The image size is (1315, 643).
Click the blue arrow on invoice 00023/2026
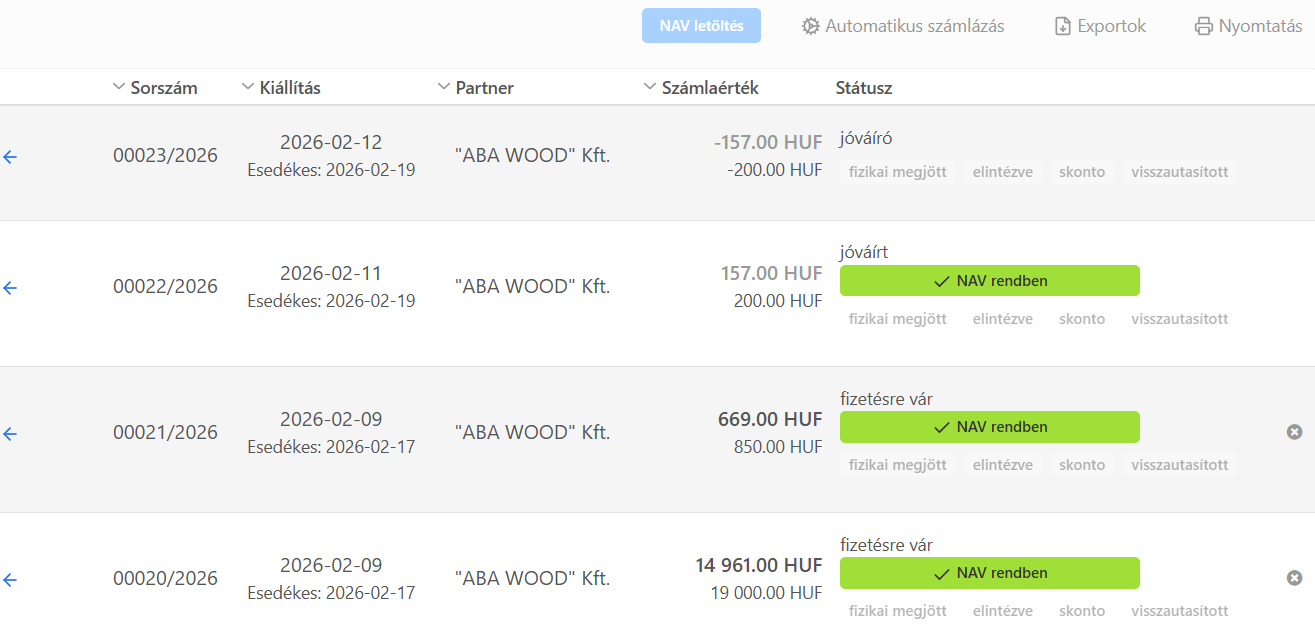[x=11, y=157]
